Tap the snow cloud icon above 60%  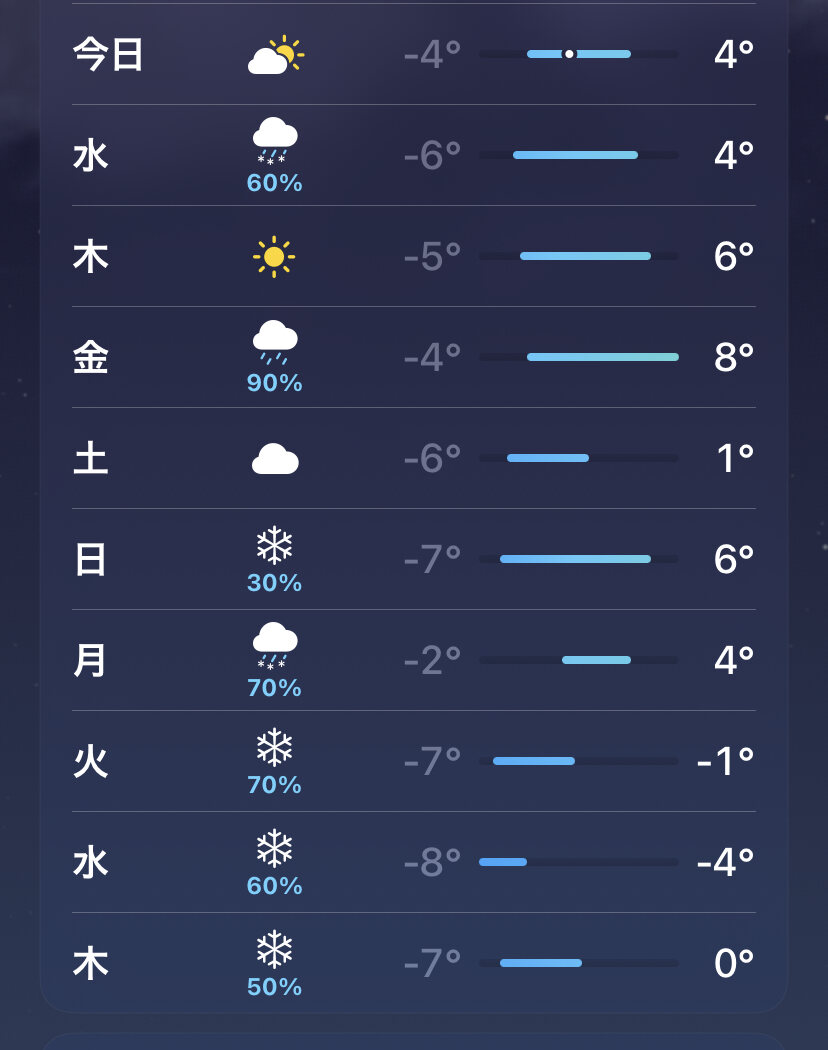pyautogui.click(x=275, y=140)
